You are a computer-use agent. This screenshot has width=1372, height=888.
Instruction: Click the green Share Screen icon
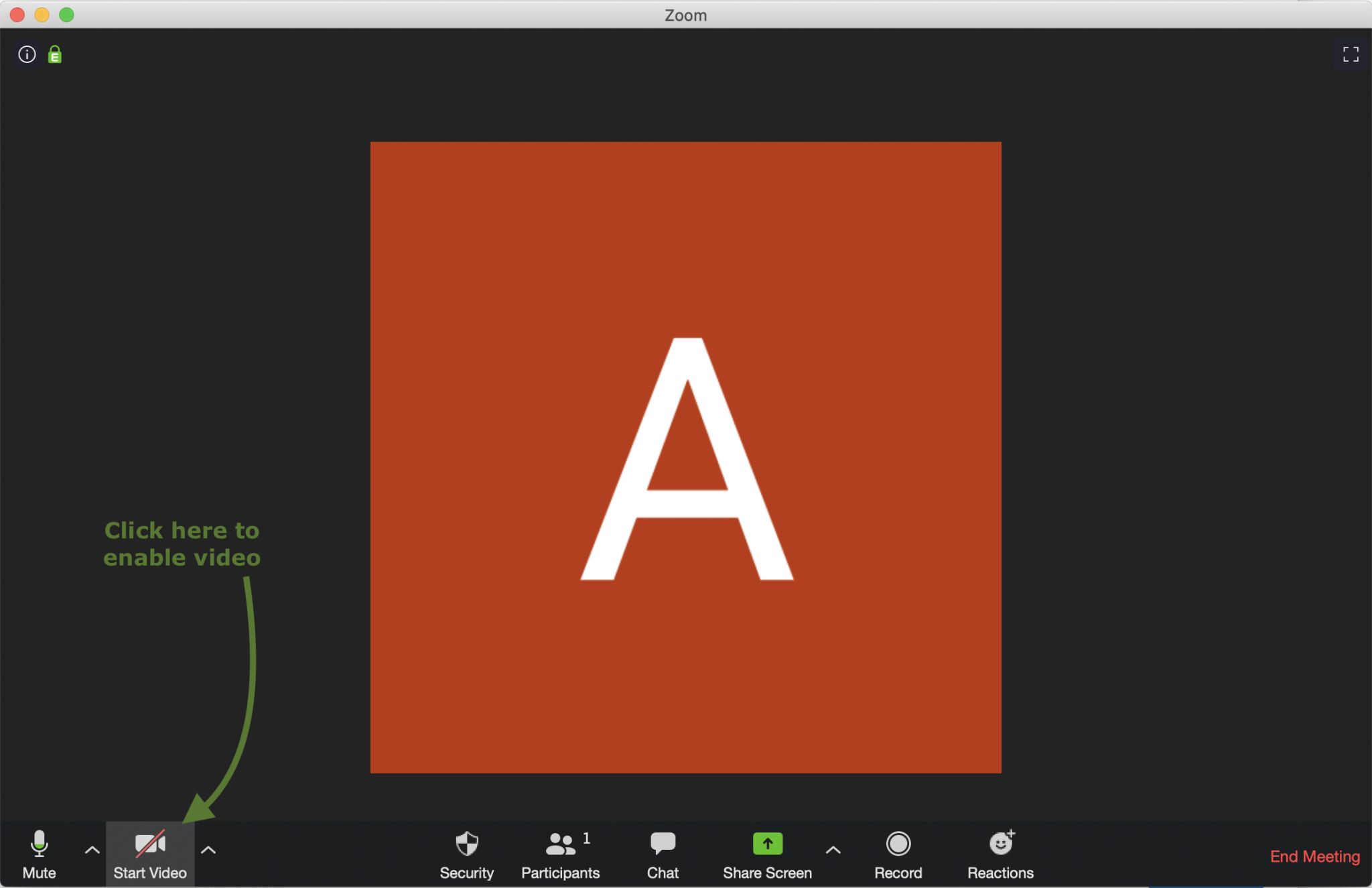pyautogui.click(x=767, y=844)
